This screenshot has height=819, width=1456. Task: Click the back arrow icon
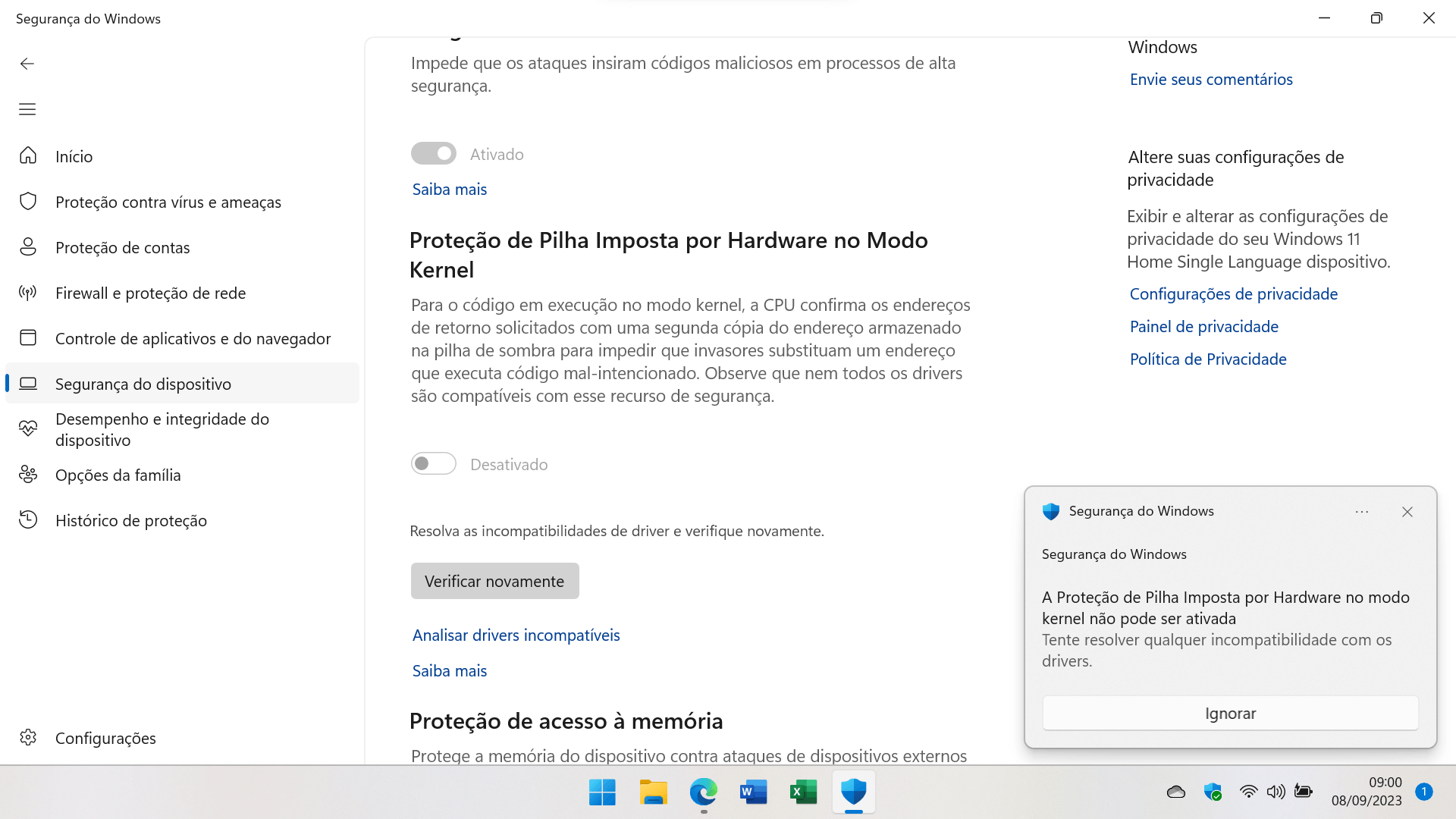(x=27, y=64)
